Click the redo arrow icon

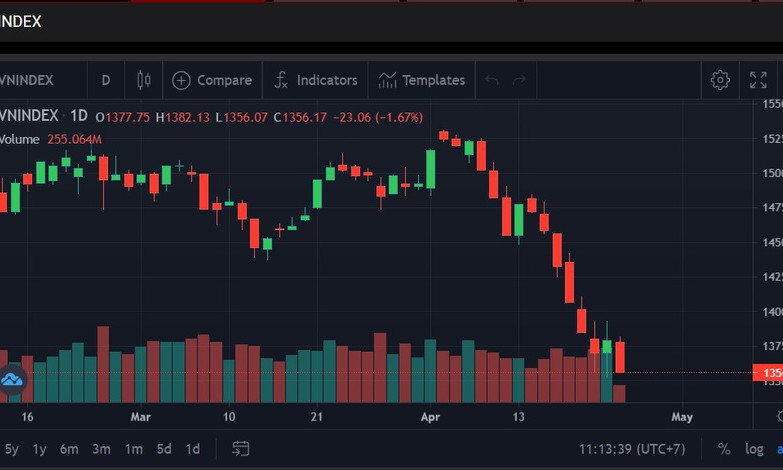coord(519,80)
